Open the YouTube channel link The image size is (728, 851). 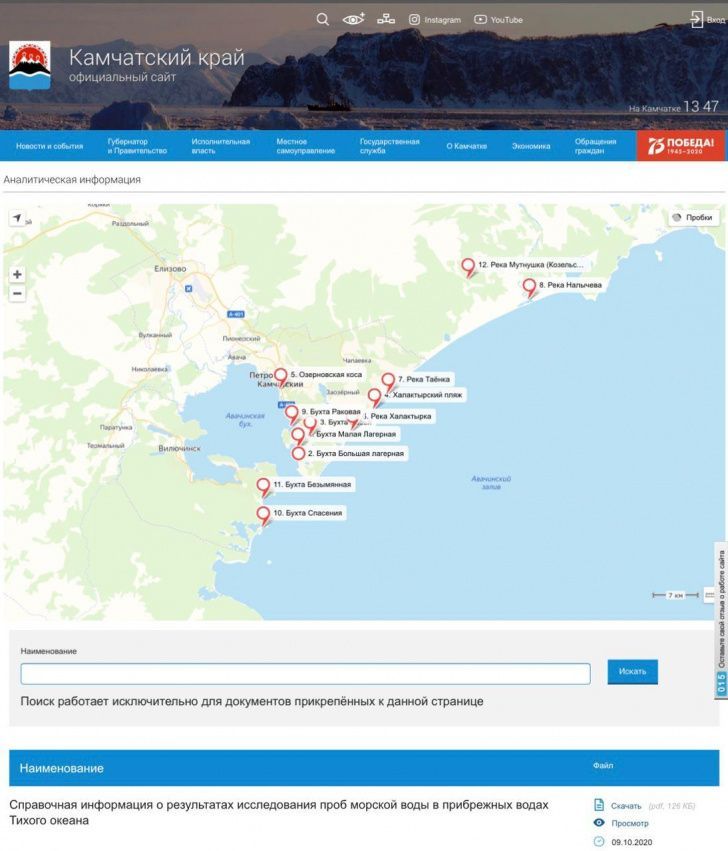(498, 20)
